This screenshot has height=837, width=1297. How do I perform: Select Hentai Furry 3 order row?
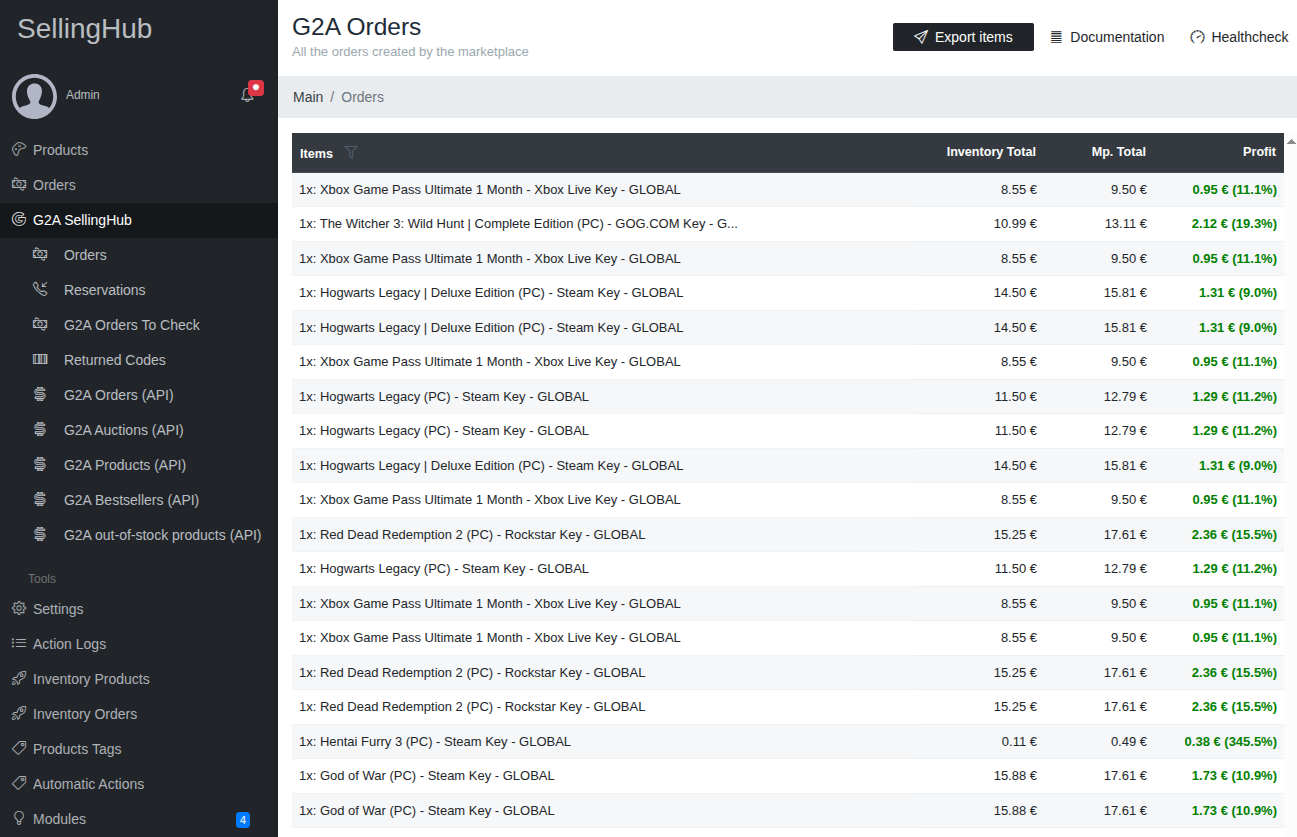(788, 742)
